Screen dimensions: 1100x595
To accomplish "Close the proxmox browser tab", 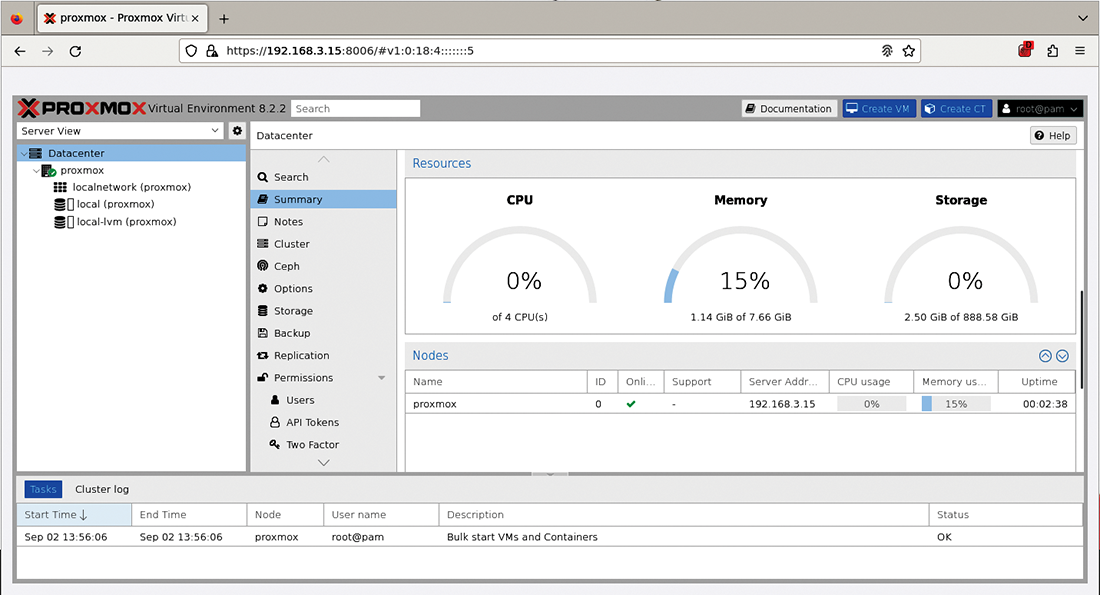I will pyautogui.click(x=195, y=18).
